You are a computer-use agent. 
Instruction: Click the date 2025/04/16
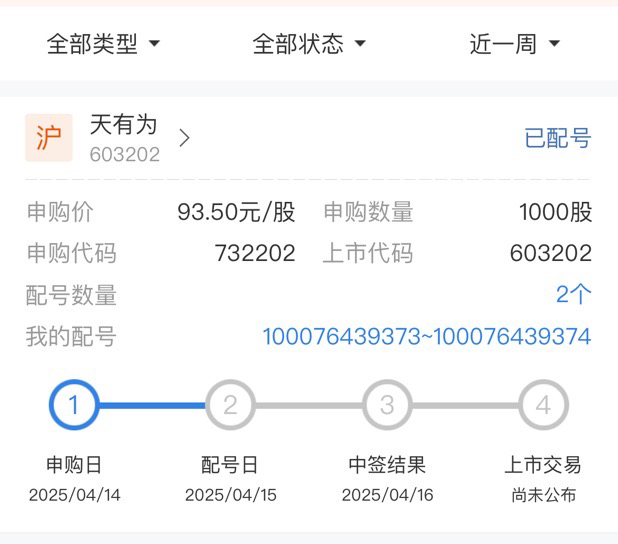point(387,495)
